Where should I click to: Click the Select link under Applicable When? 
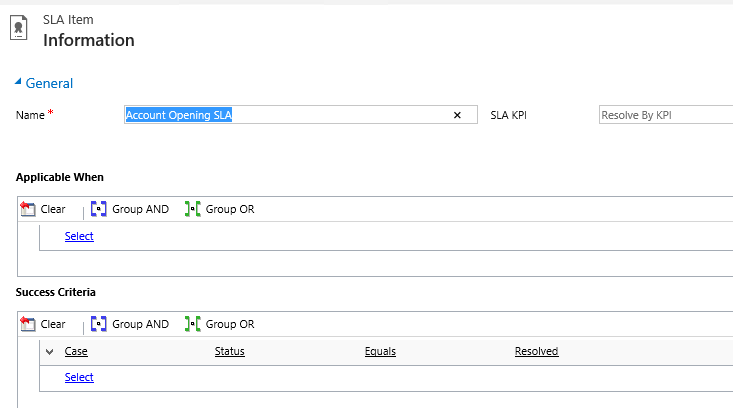point(79,236)
